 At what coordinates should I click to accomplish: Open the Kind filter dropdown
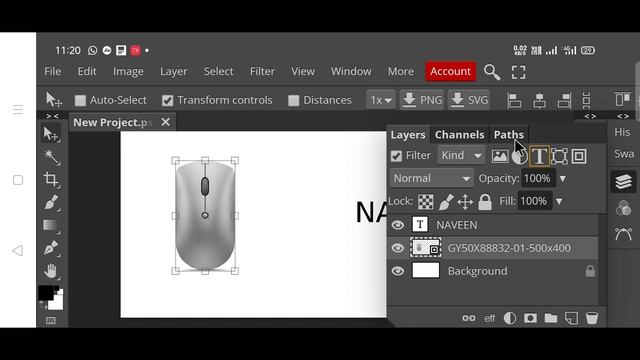[x=461, y=156]
